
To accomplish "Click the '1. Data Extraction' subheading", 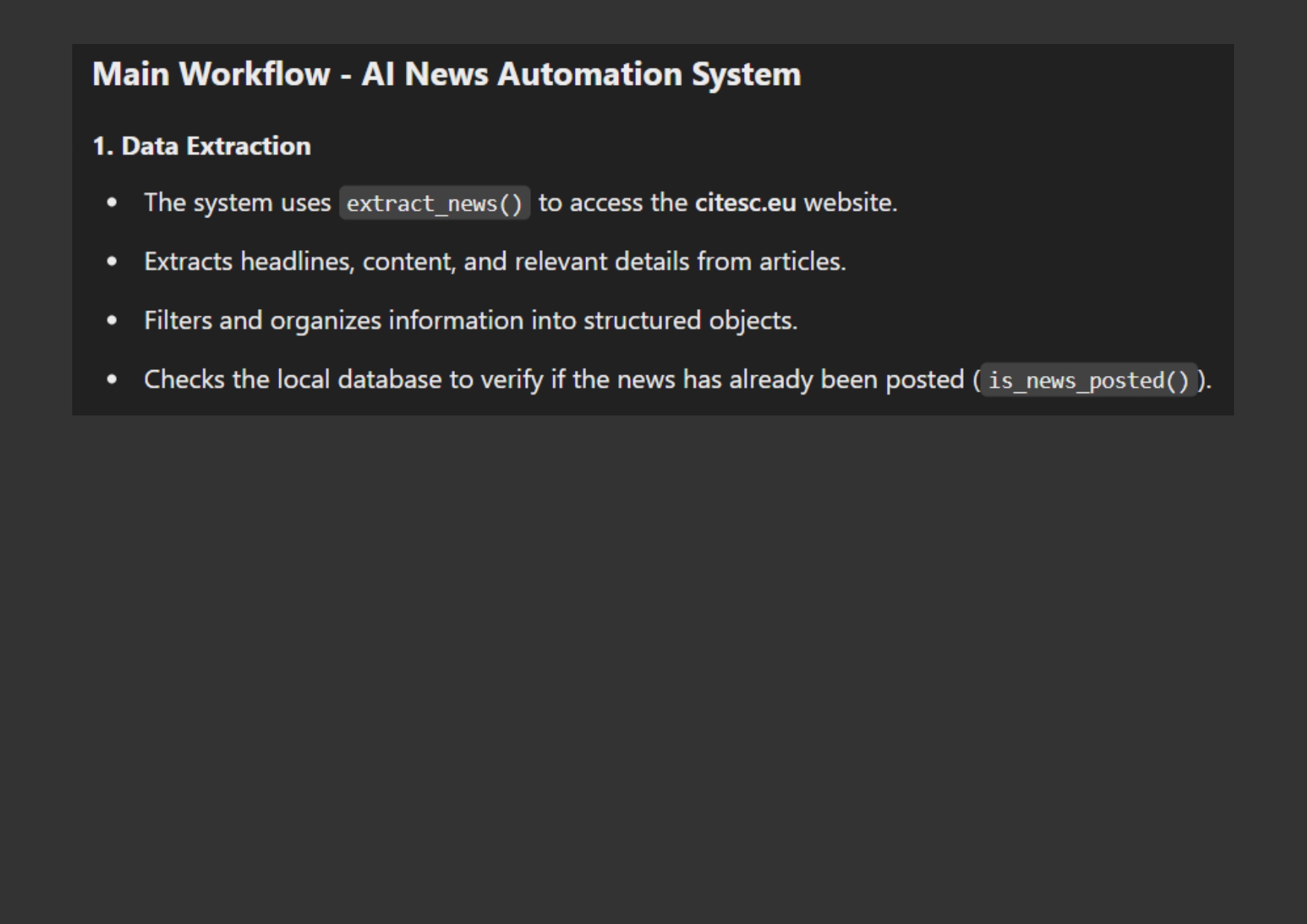I will pyautogui.click(x=201, y=146).
